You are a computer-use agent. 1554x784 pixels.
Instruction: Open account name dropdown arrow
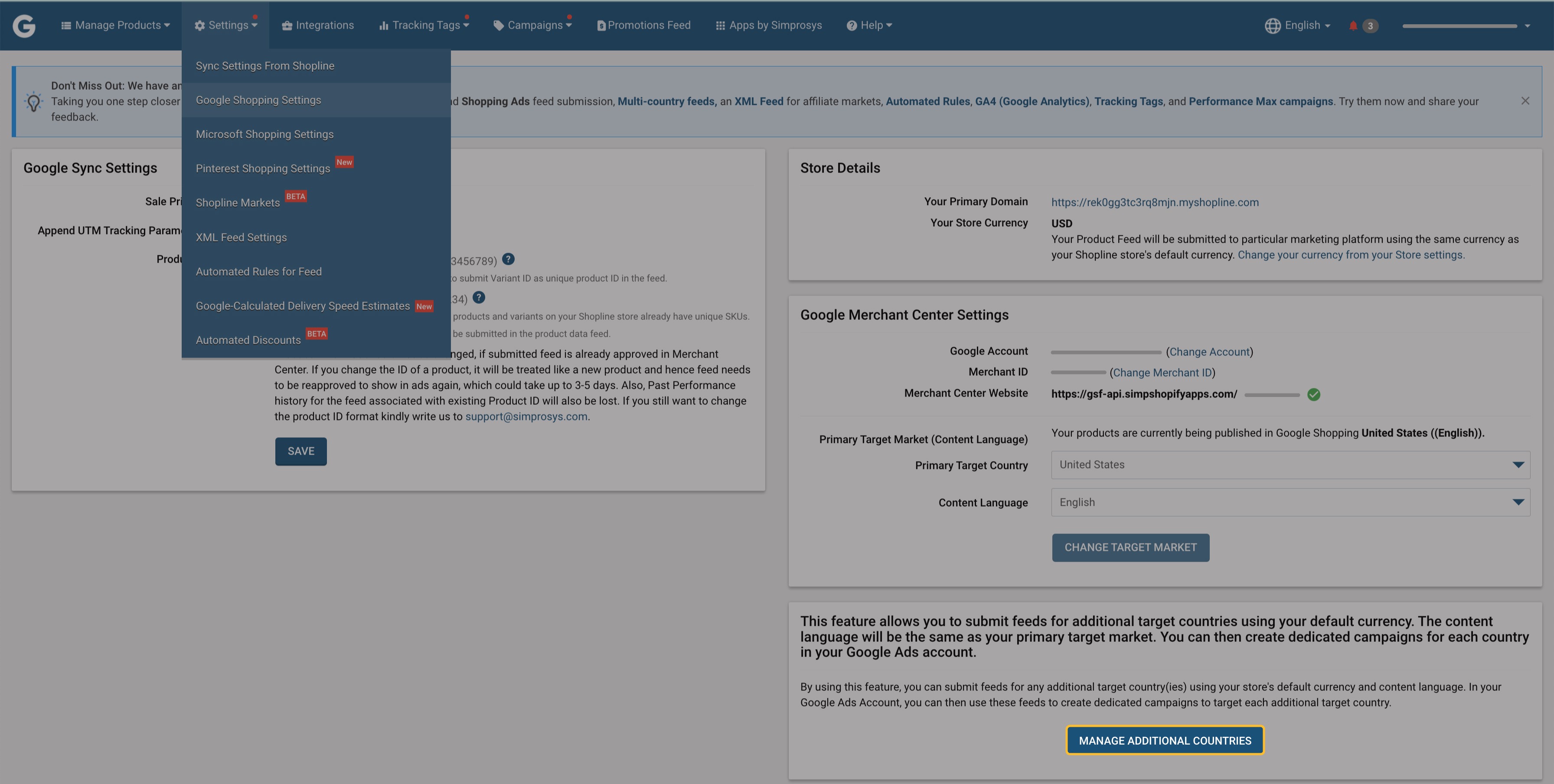click(1527, 26)
